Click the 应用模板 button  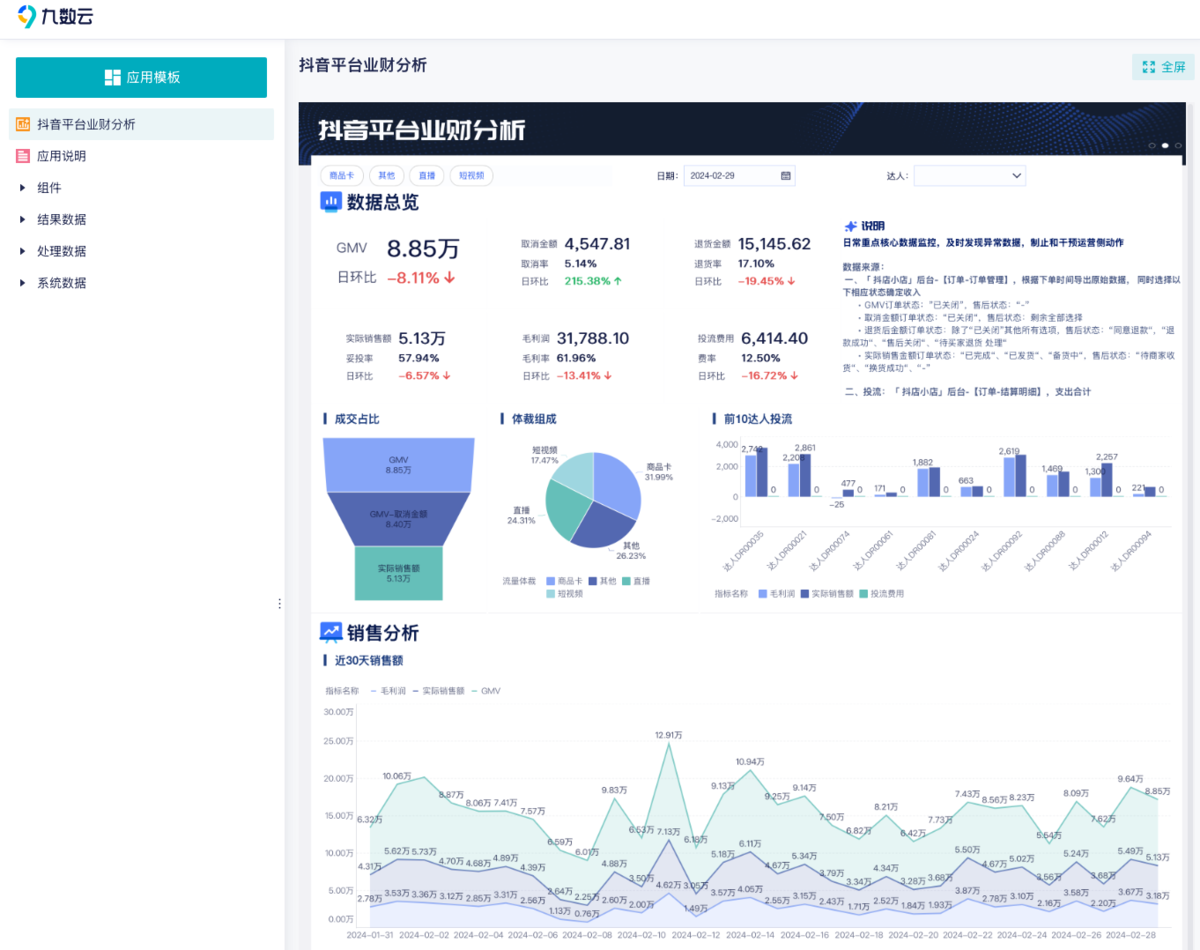coord(141,78)
